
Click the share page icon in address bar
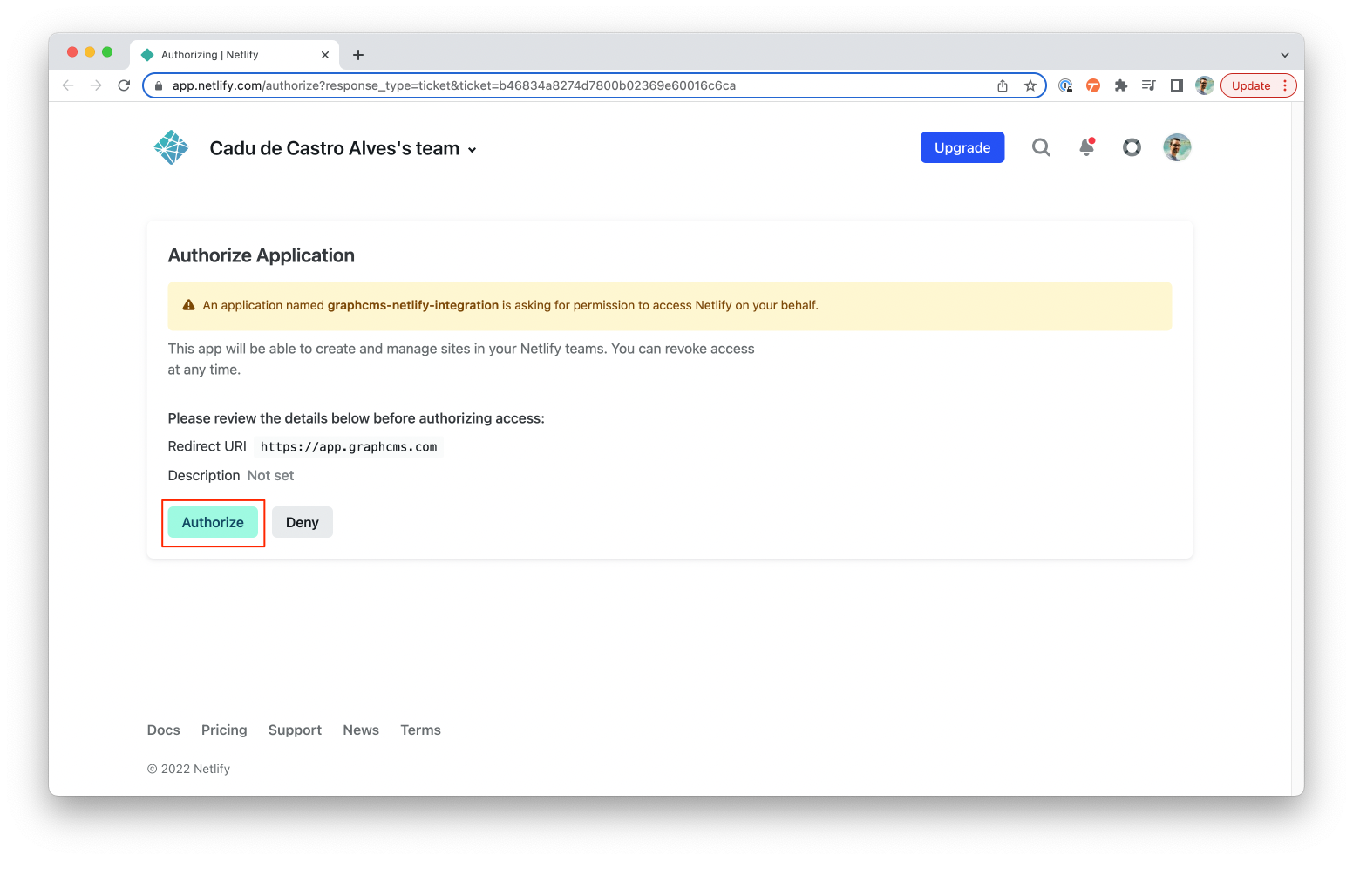coord(1003,85)
